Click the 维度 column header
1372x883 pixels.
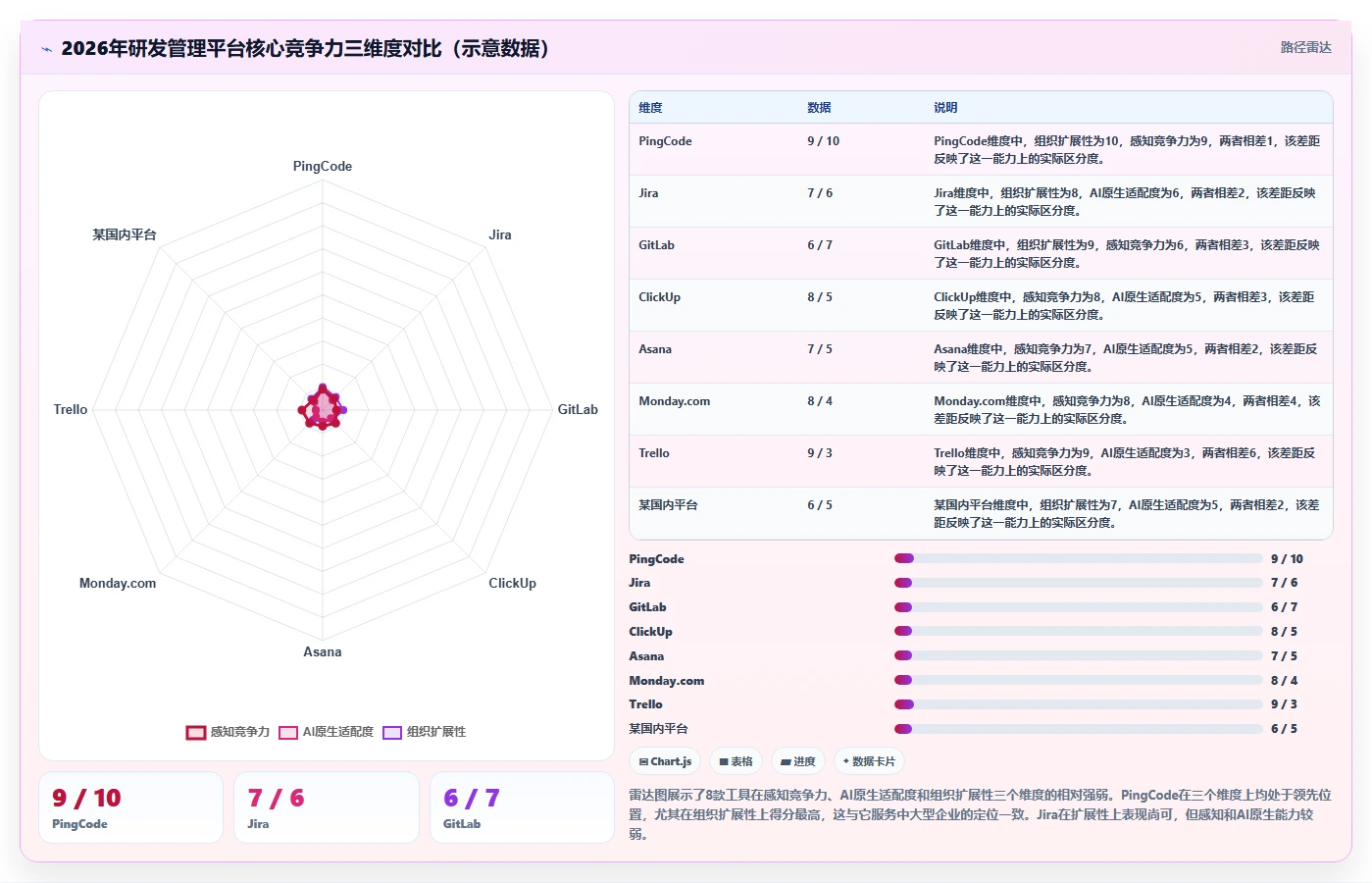coord(650,108)
